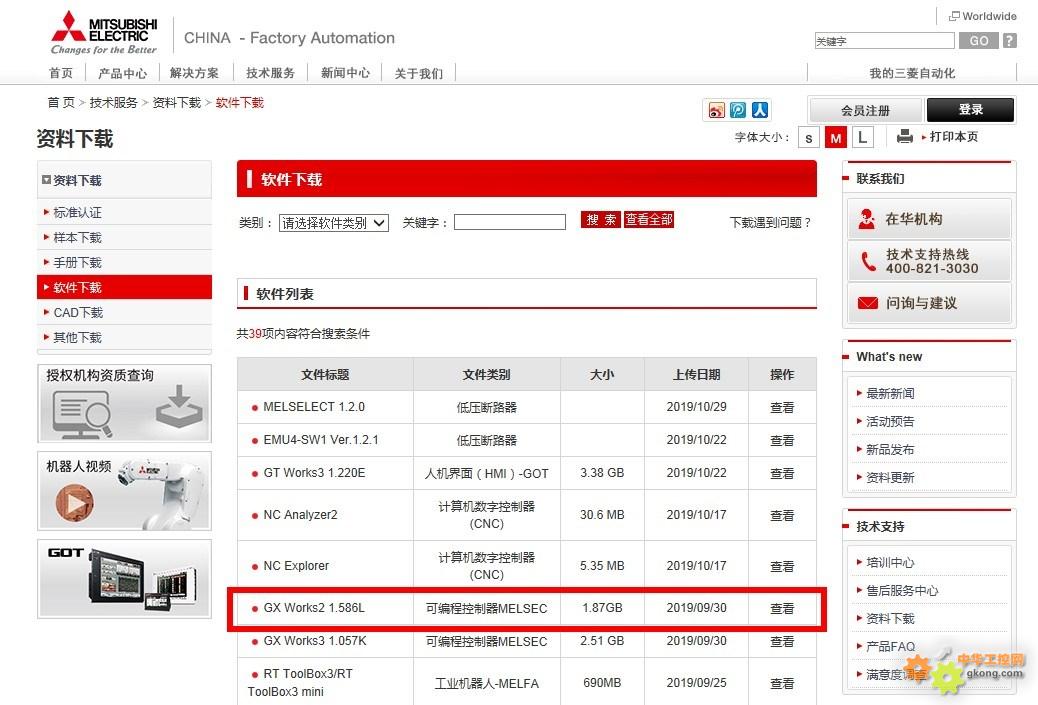
Task: Go to 首页 in the top navigation
Action: 61,73
